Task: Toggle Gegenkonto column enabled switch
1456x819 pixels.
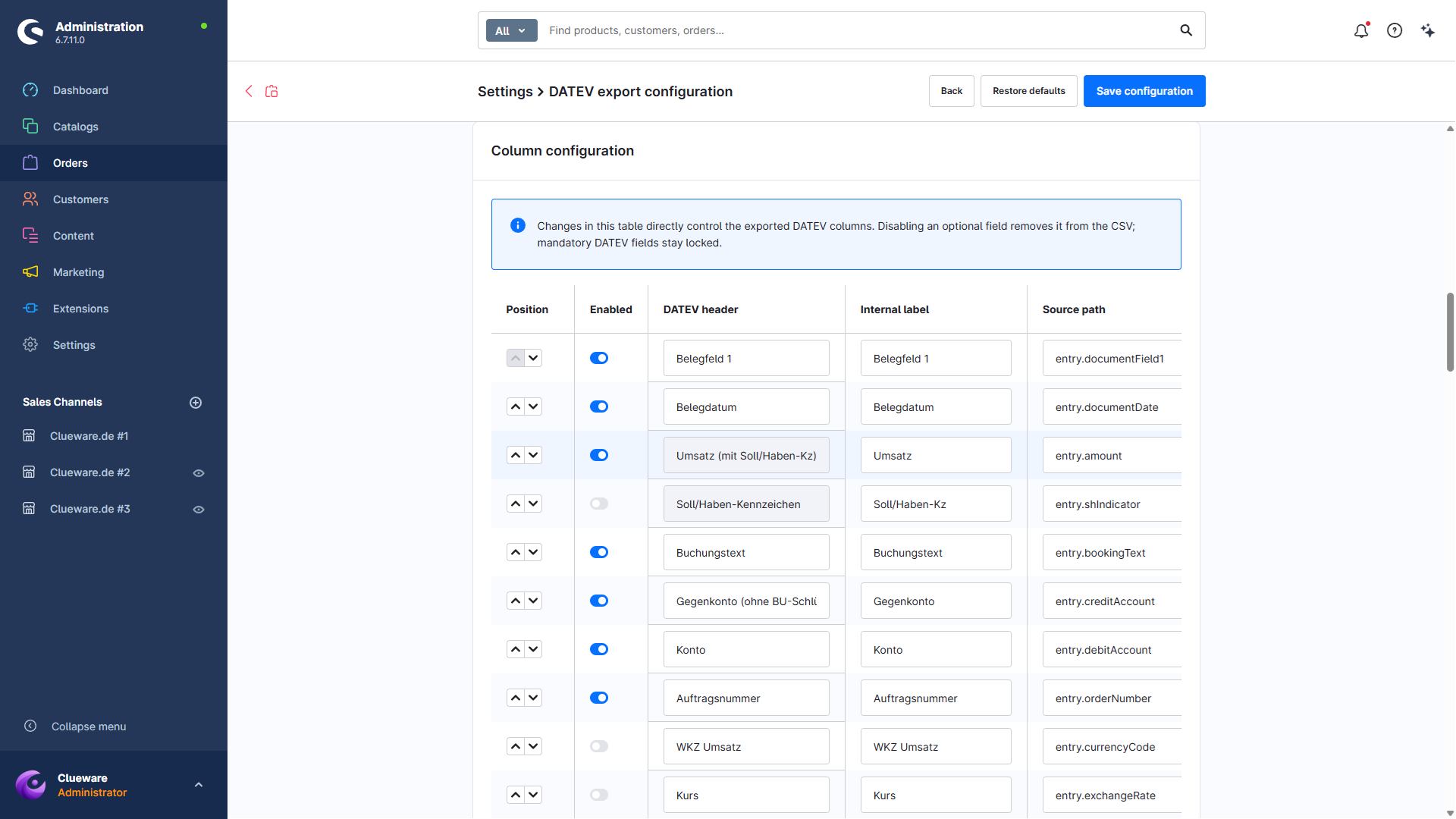Action: coord(599,601)
